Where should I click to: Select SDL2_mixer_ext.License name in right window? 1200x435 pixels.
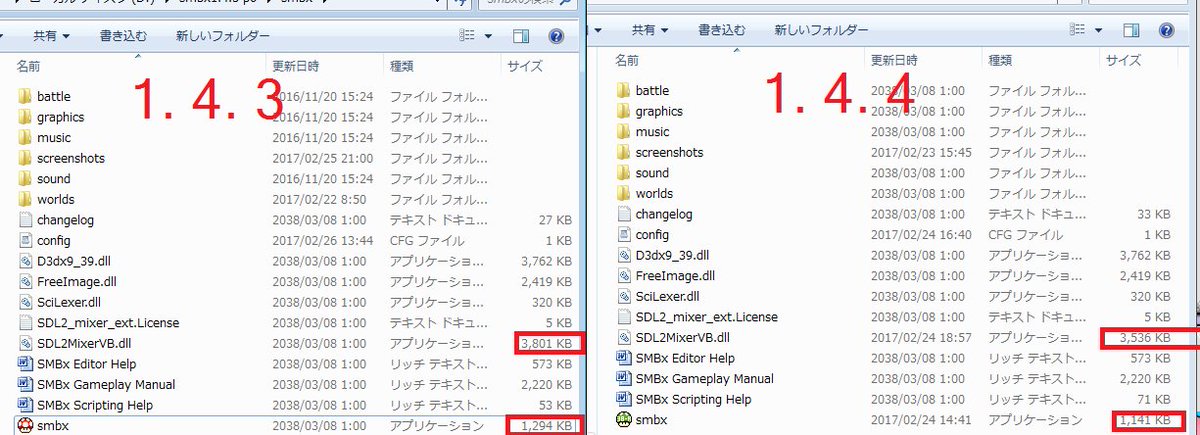706,317
